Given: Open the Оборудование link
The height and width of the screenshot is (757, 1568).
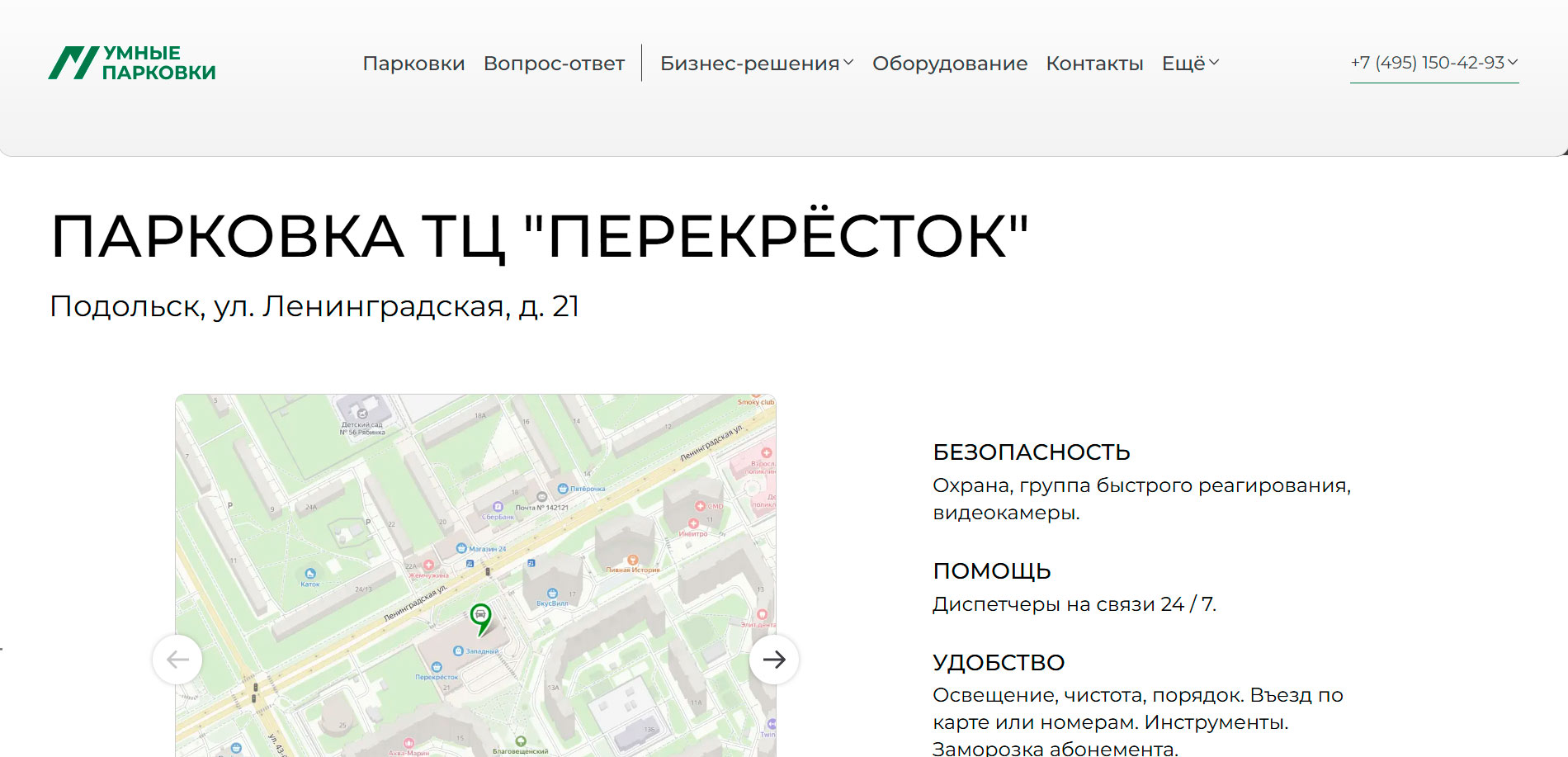Looking at the screenshot, I should click(949, 64).
